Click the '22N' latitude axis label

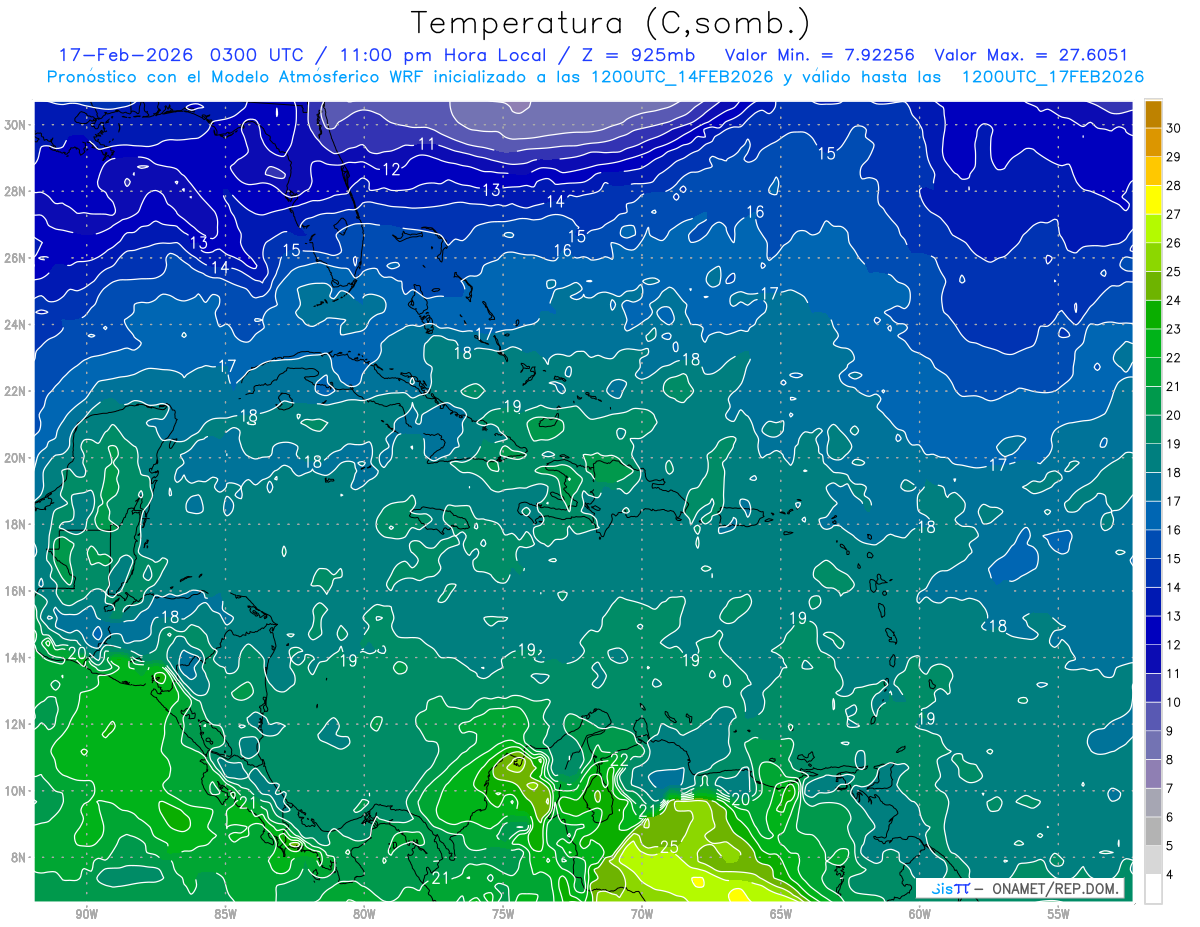pyautogui.click(x=16, y=391)
